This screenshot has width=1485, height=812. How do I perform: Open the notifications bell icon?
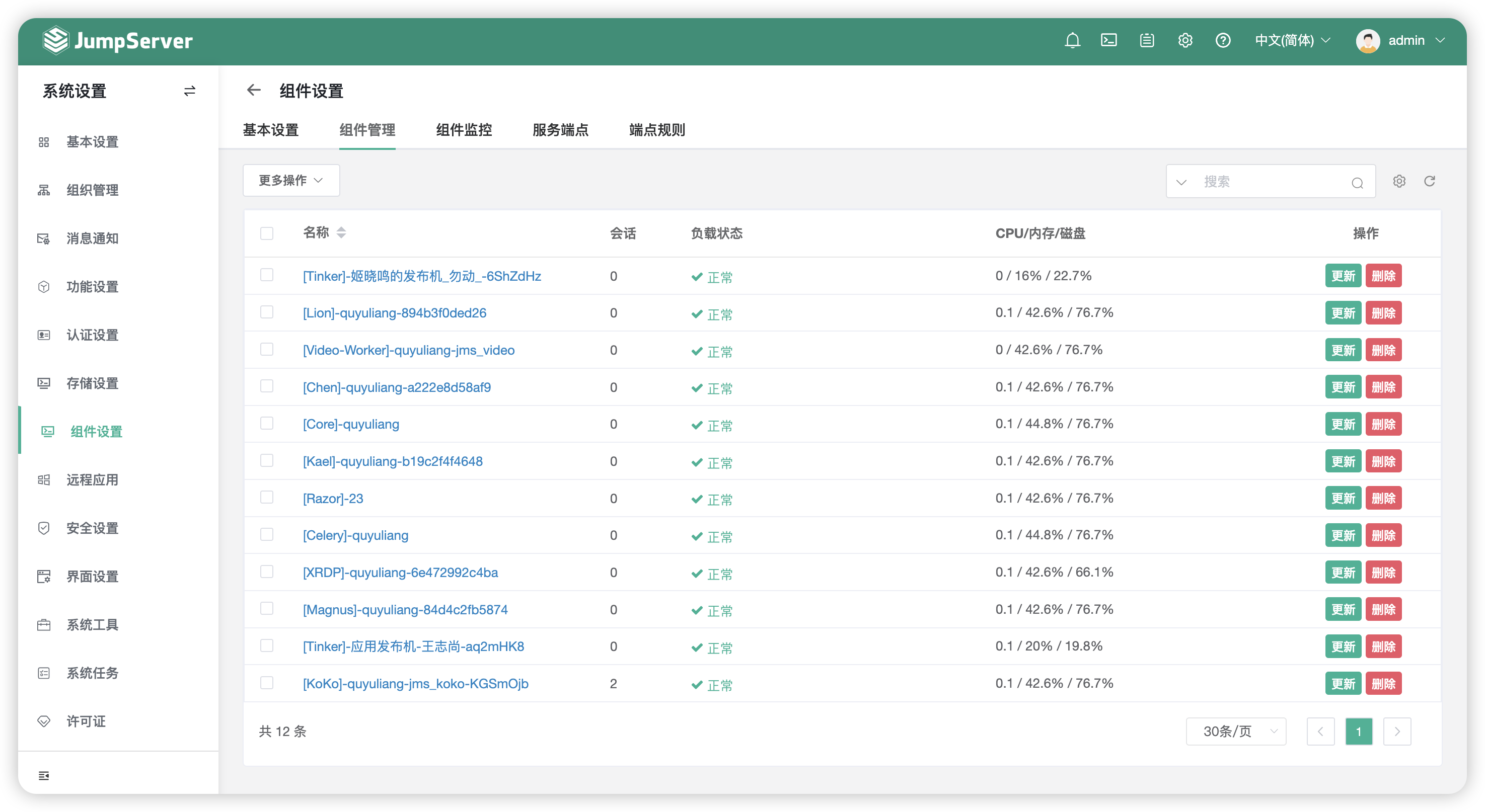click(x=1072, y=40)
